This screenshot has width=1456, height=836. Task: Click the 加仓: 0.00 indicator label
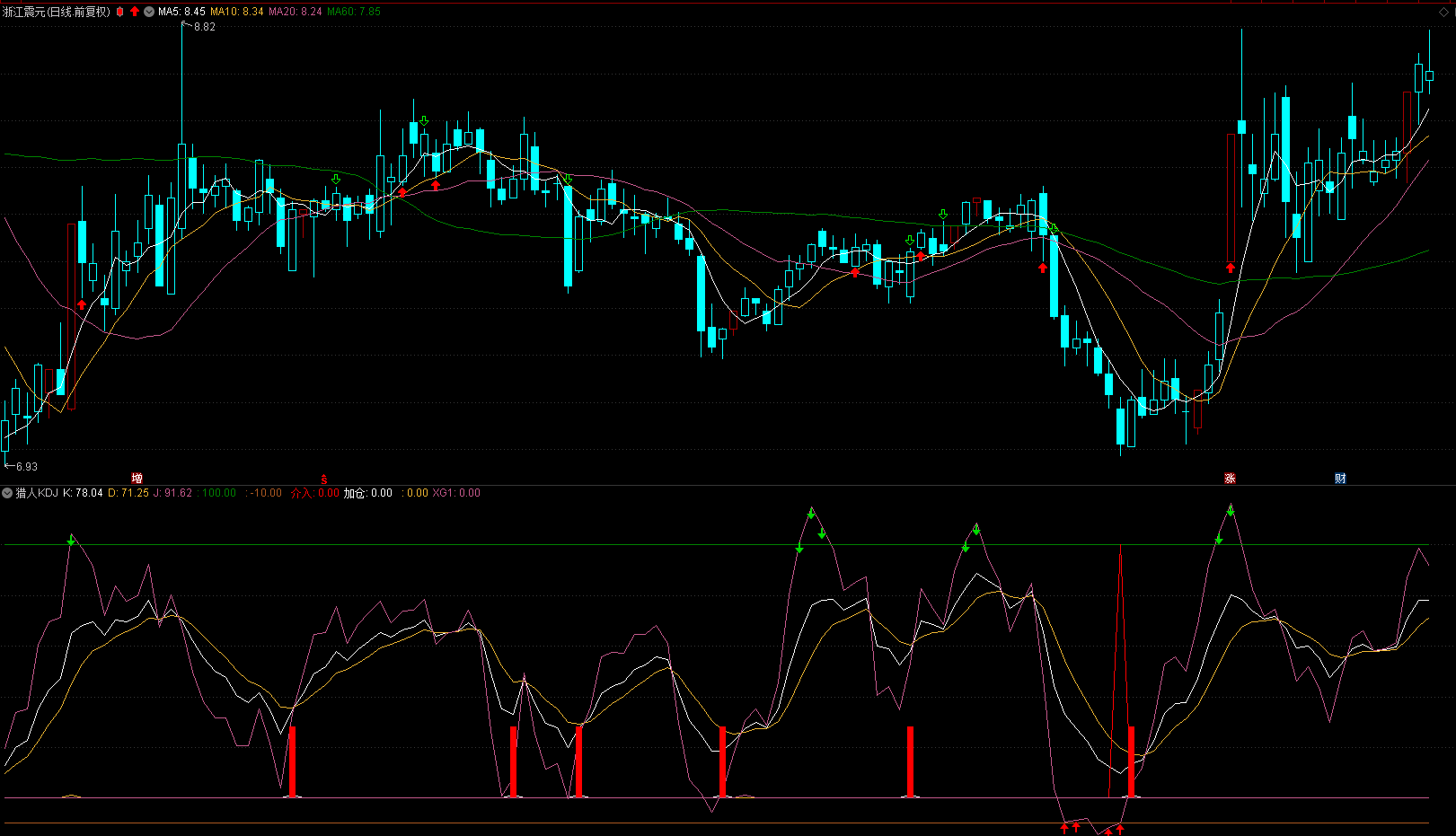point(368,493)
